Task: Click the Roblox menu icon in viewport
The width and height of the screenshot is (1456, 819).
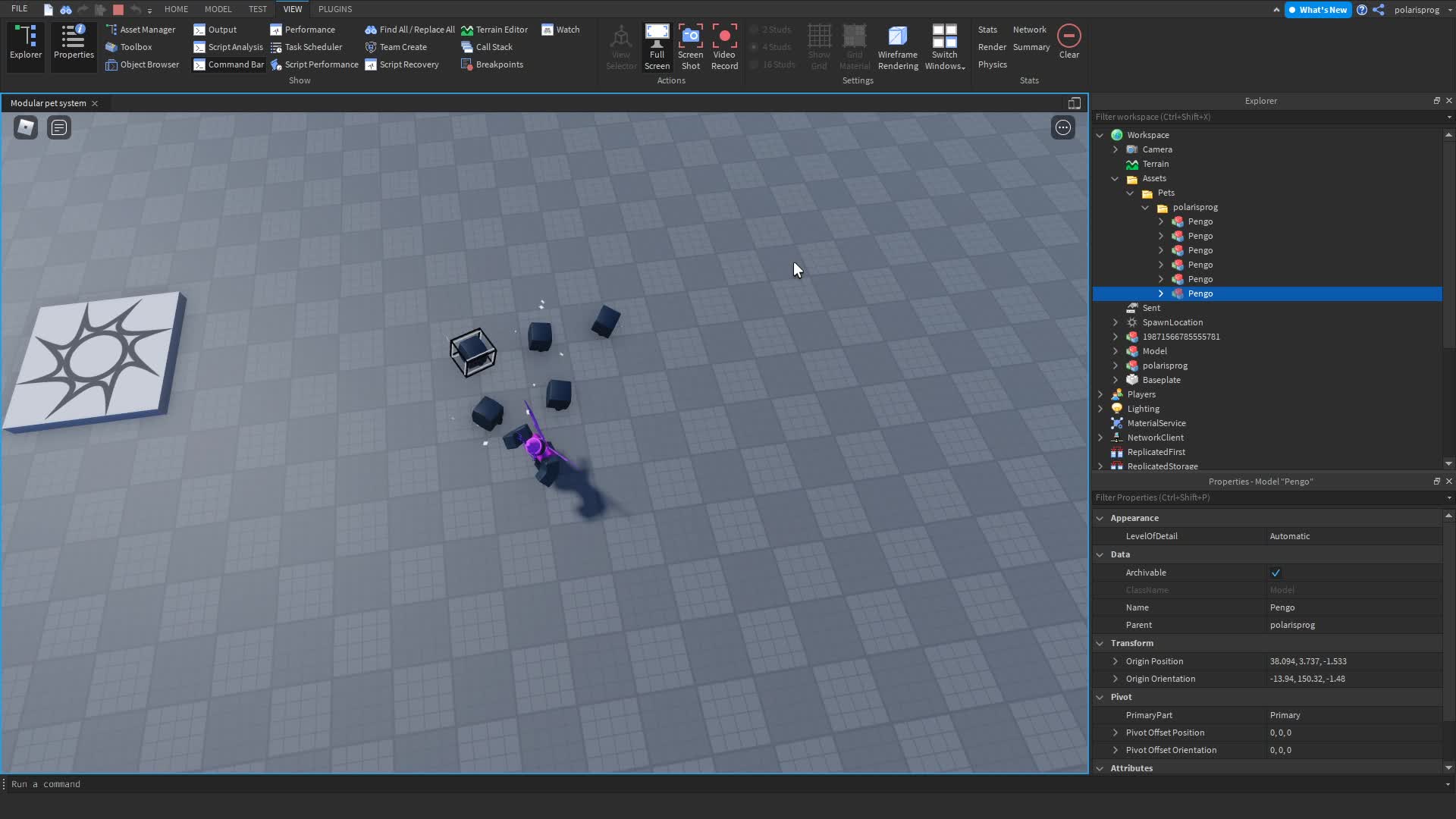Action: click(26, 127)
